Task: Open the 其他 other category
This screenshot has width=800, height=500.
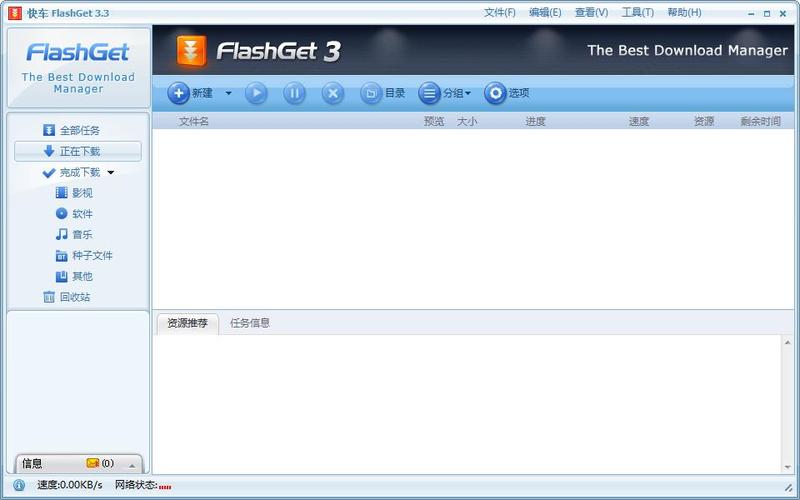Action: coord(74,277)
